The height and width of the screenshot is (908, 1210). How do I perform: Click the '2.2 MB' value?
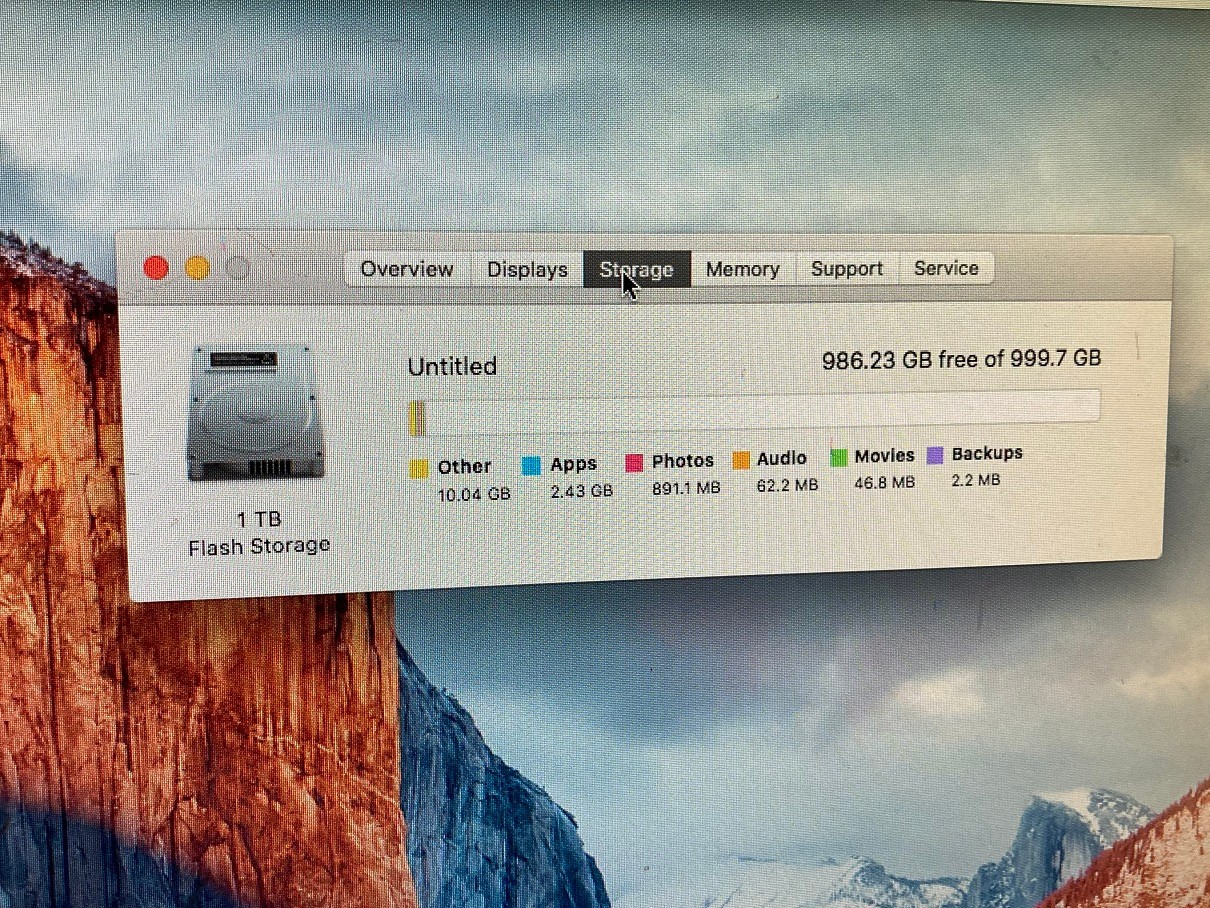tap(975, 480)
